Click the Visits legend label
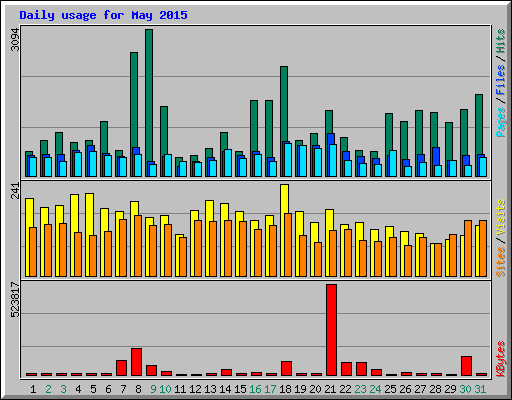Viewport: 512px width, 400px height. coord(501,218)
